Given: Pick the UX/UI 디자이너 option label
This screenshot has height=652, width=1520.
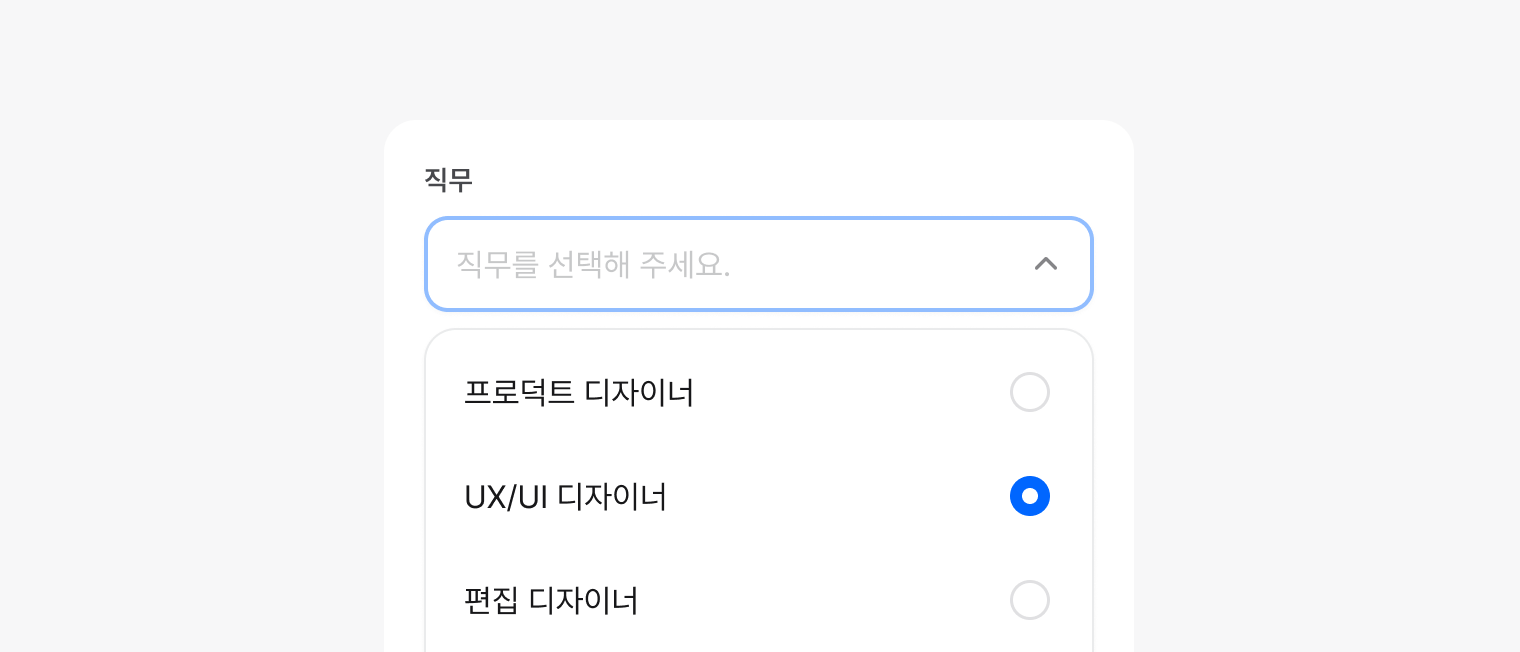Looking at the screenshot, I should (x=565, y=496).
